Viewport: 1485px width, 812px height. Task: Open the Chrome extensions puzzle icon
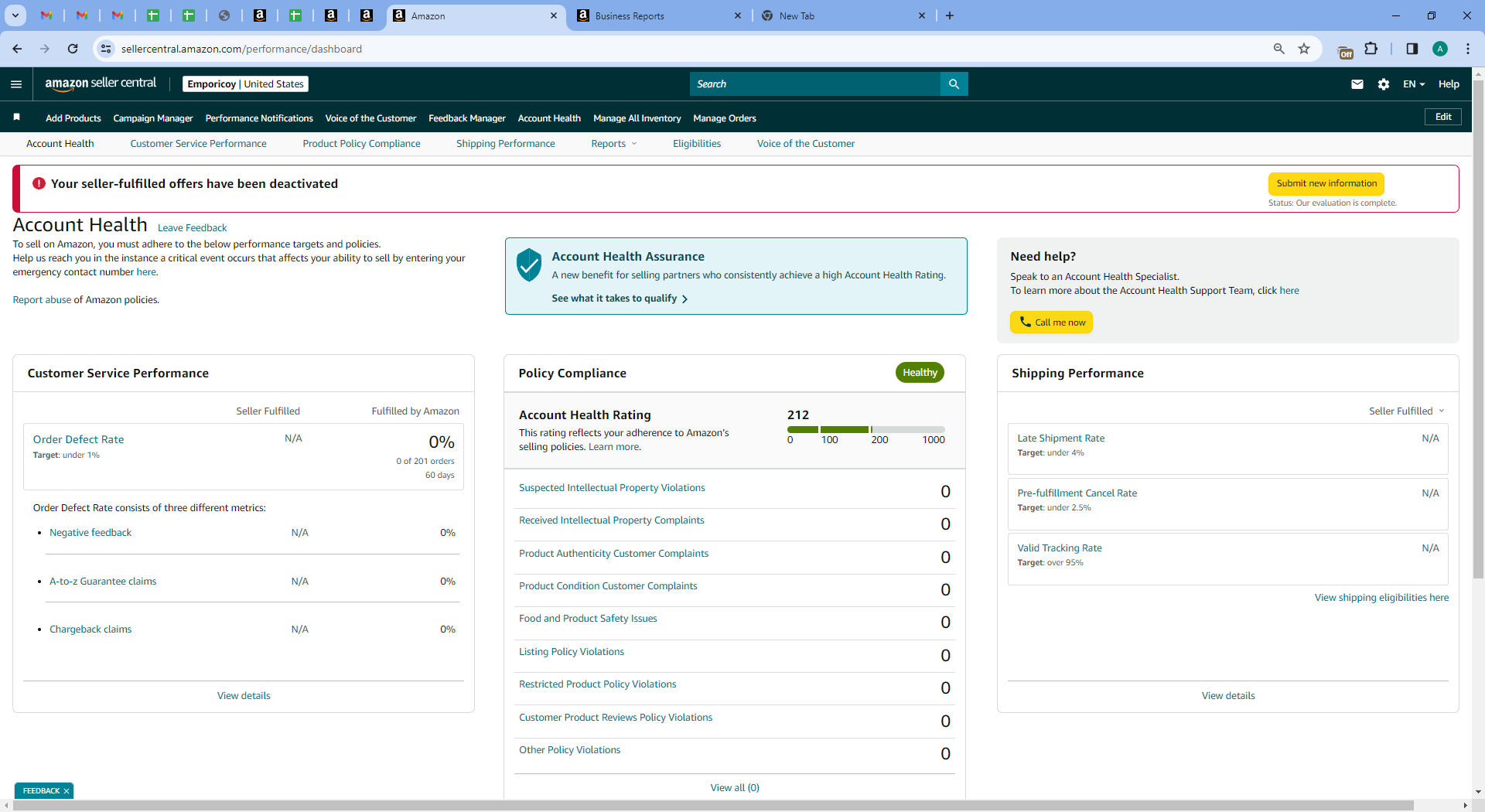click(x=1371, y=49)
